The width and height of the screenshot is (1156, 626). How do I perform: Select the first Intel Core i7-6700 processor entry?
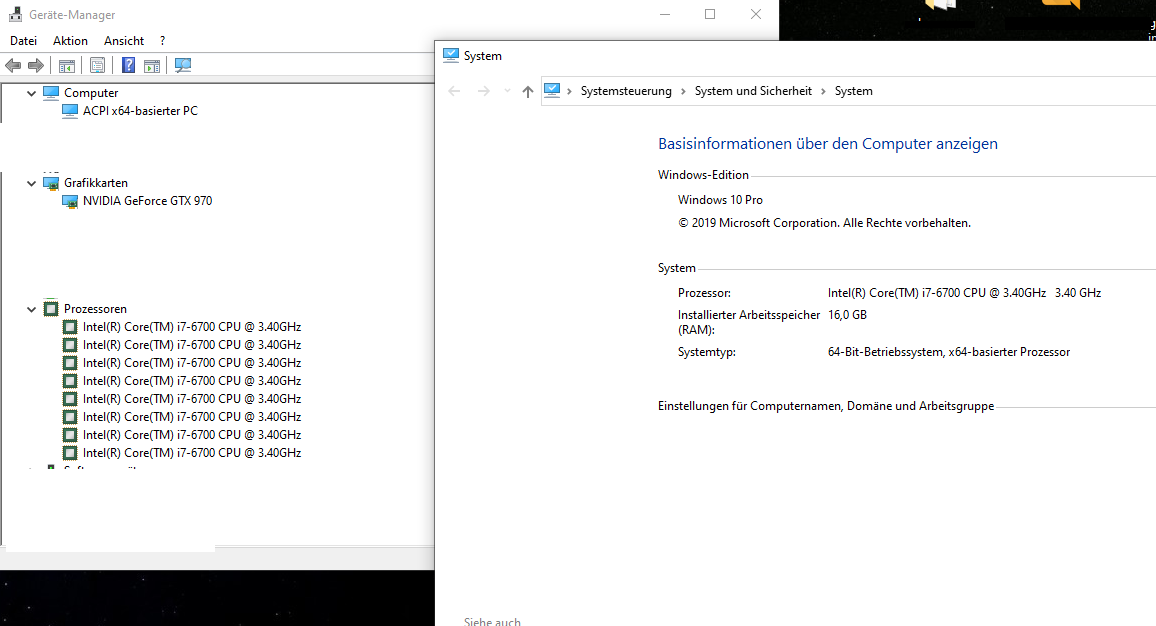191,327
